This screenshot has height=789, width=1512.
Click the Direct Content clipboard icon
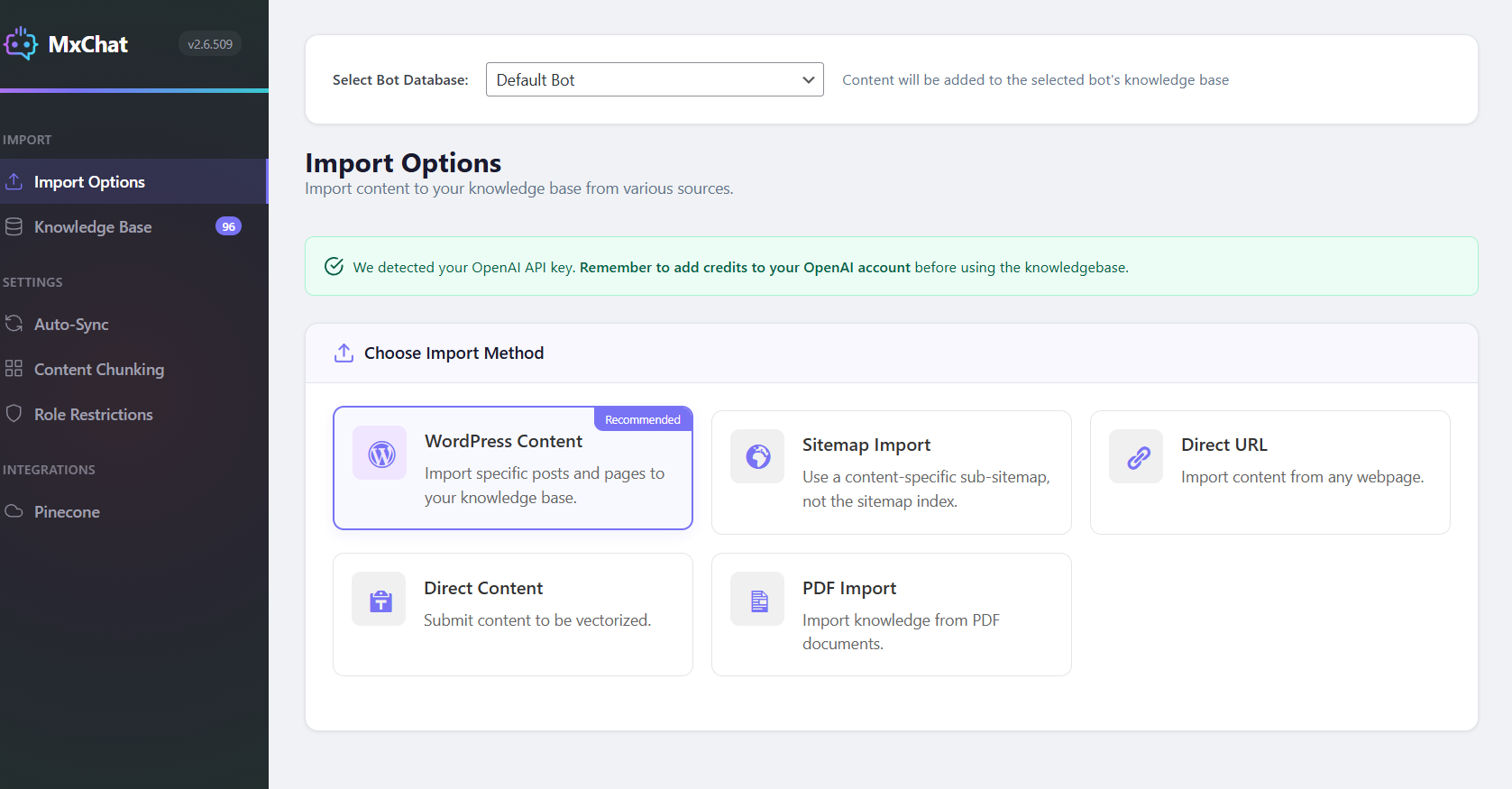(380, 601)
